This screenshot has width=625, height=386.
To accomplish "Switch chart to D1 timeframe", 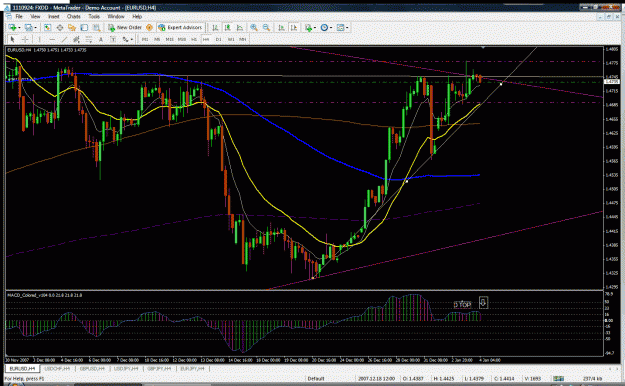I will pyautogui.click(x=218, y=39).
